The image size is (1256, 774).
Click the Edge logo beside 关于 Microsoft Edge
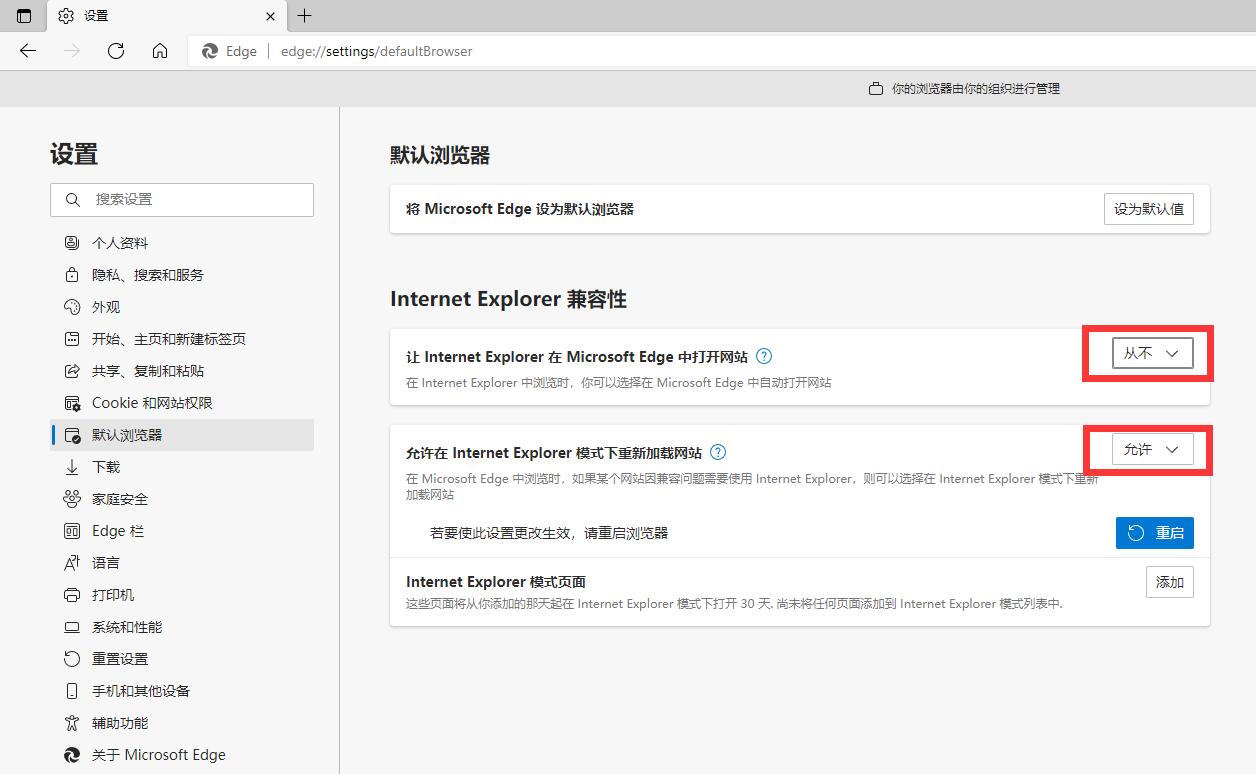(x=72, y=755)
